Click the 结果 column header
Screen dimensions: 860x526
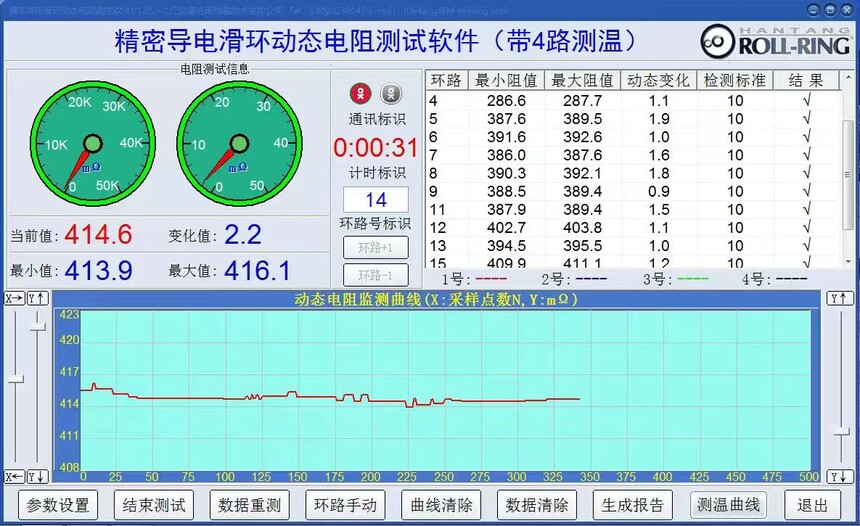(806, 81)
